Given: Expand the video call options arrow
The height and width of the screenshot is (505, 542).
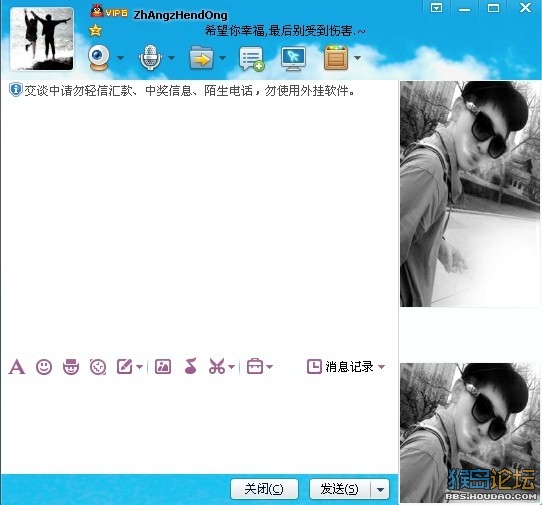Looking at the screenshot, I should [x=120, y=58].
